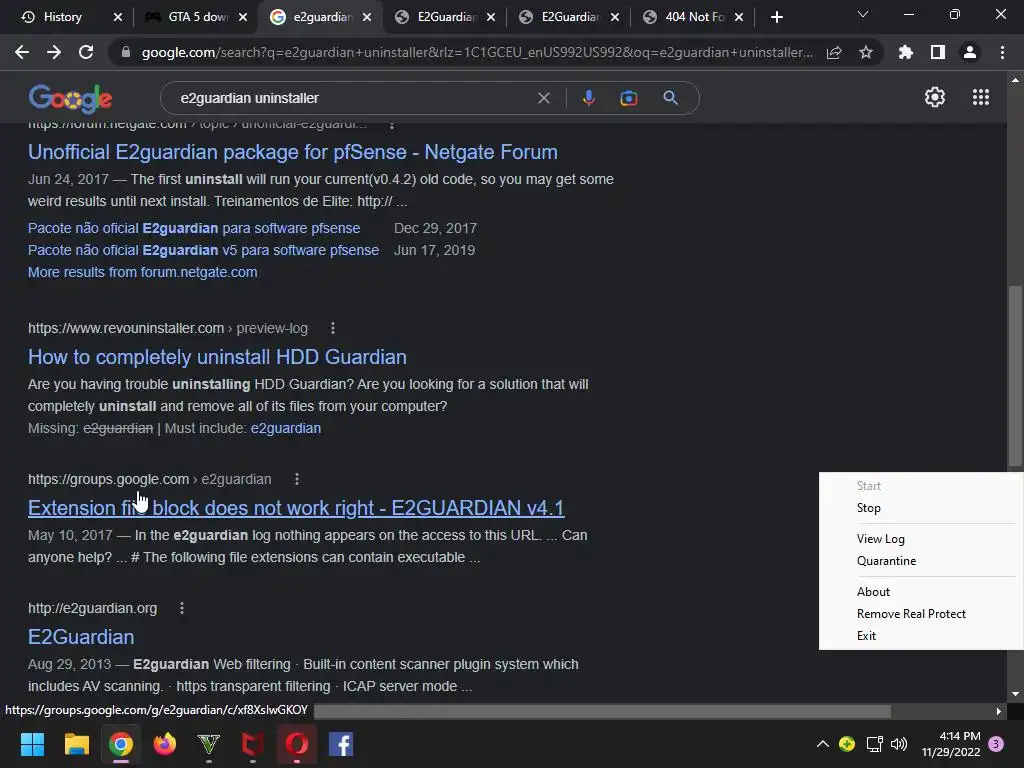Image resolution: width=1024 pixels, height=768 pixels.
Task: Switch to the 404 Not Found tab
Action: pyautogui.click(x=695, y=17)
